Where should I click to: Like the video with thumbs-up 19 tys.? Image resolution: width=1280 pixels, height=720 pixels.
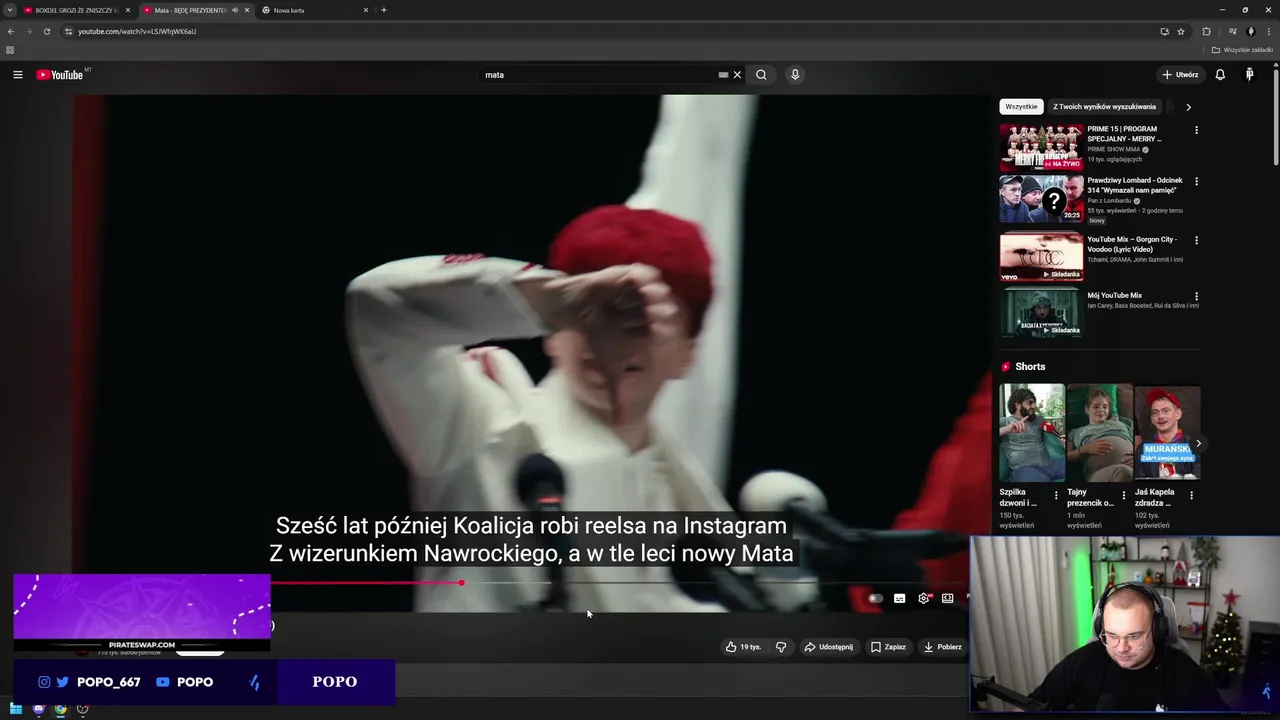pyautogui.click(x=743, y=647)
